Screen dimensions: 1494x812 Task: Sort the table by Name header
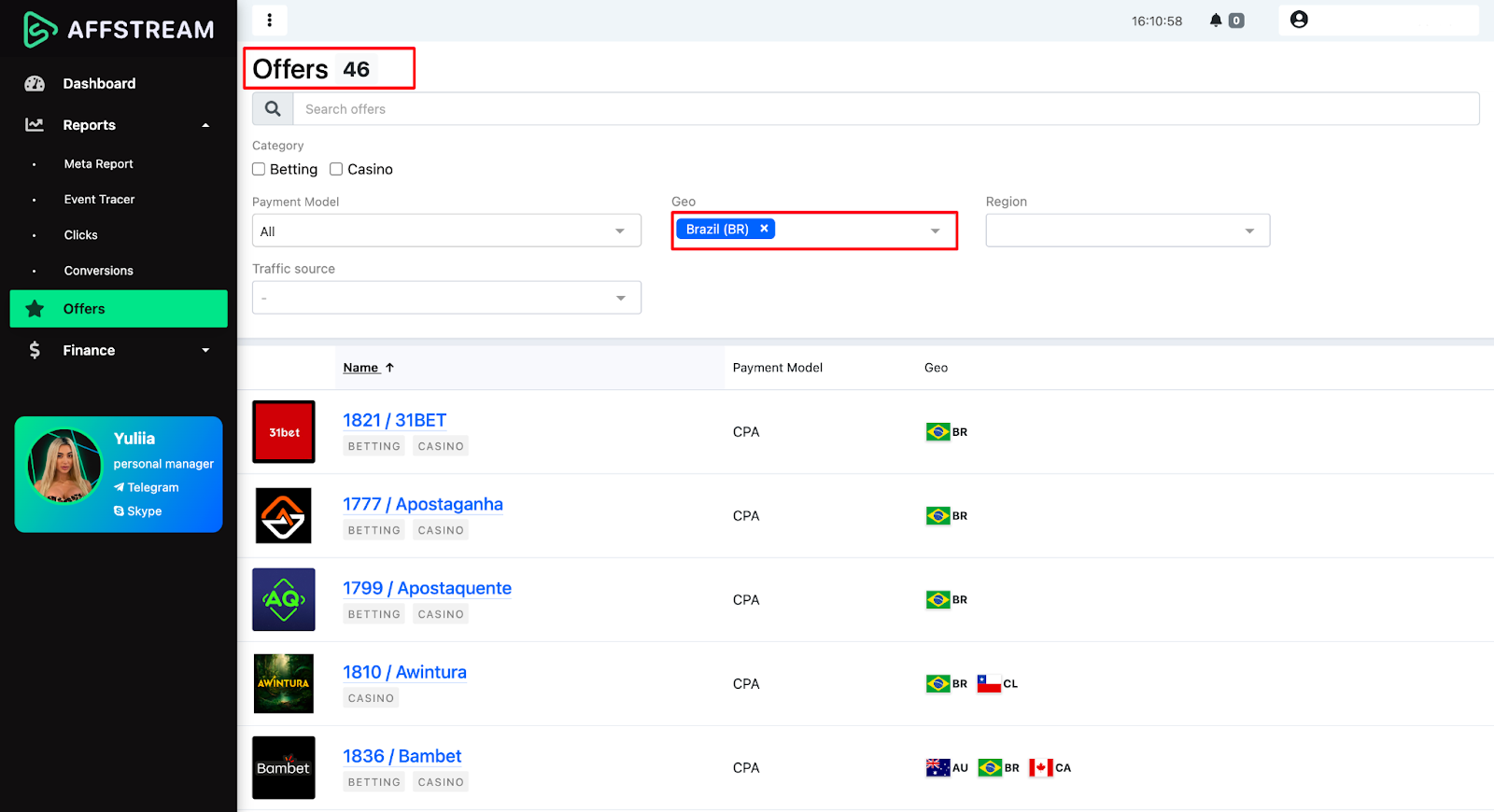coord(360,368)
